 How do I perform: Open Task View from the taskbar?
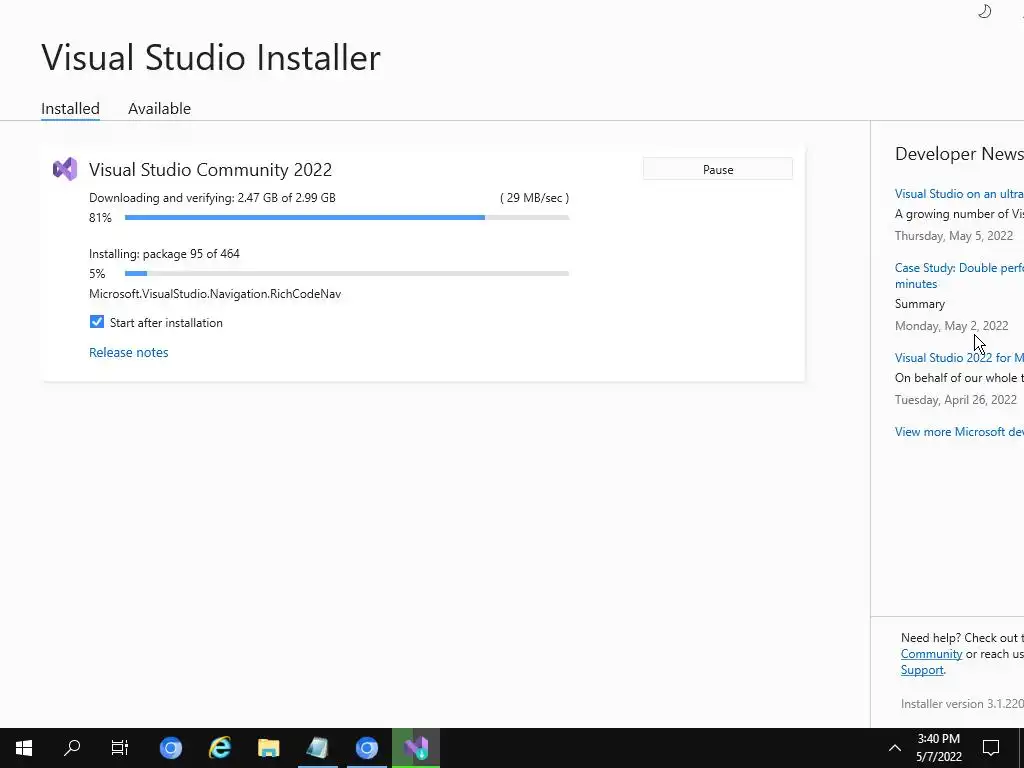coord(120,748)
